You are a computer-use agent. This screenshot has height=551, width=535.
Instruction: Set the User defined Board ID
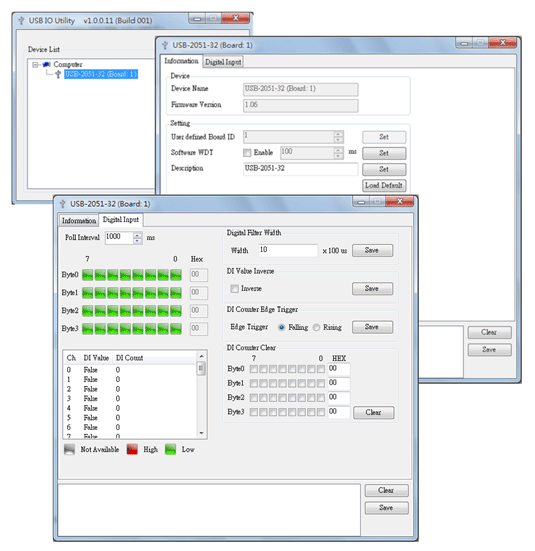[384, 137]
